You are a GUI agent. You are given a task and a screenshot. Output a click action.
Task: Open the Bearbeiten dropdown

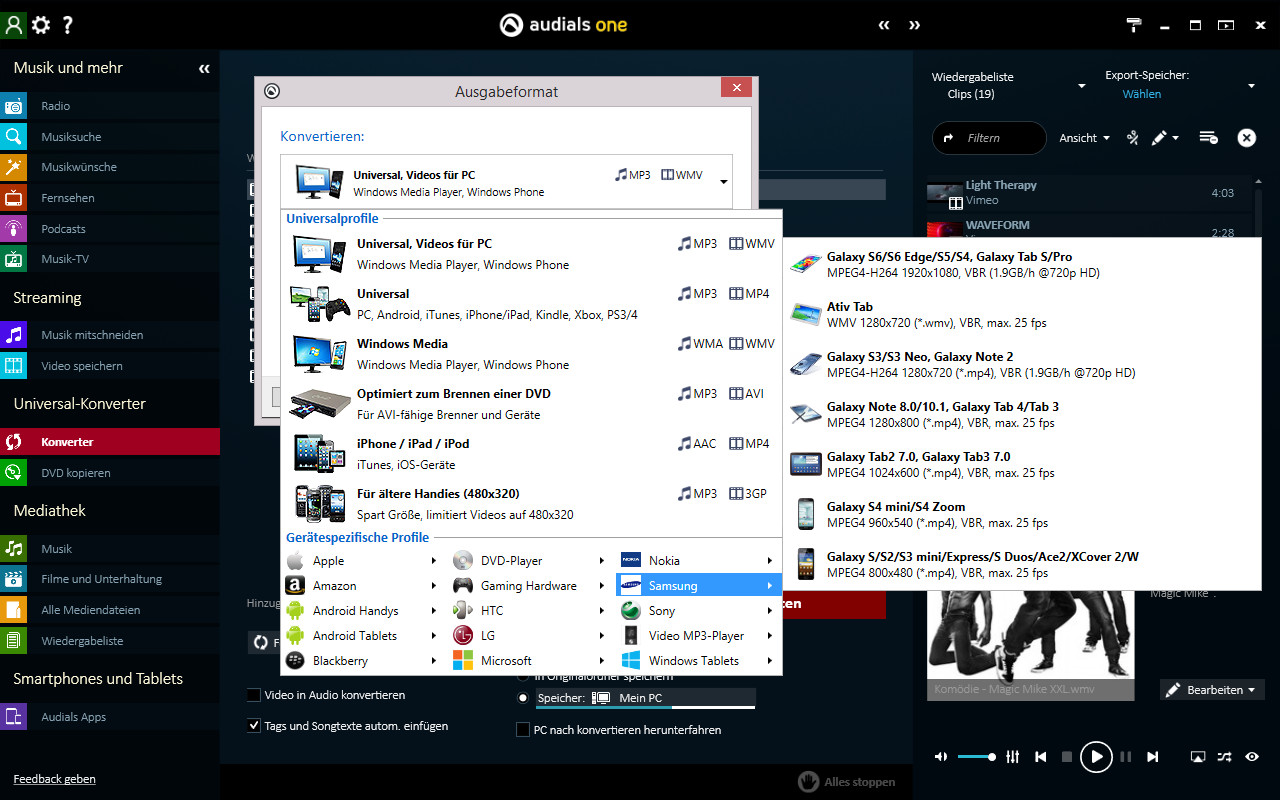(1212, 690)
